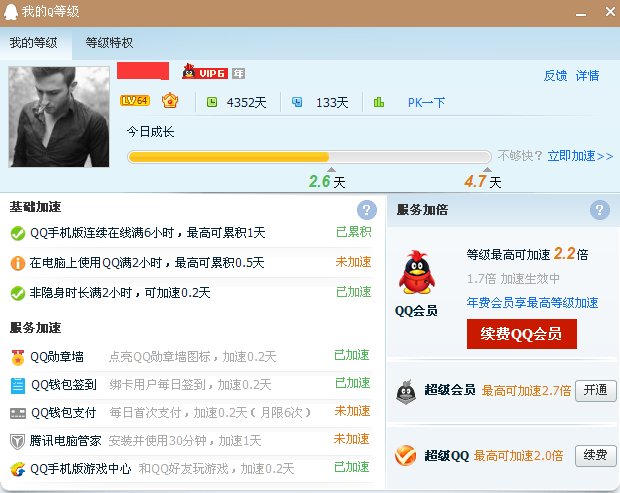Click 已加速 status on QQ钱包签到 row
This screenshot has height=493, width=620.
coord(352,383)
